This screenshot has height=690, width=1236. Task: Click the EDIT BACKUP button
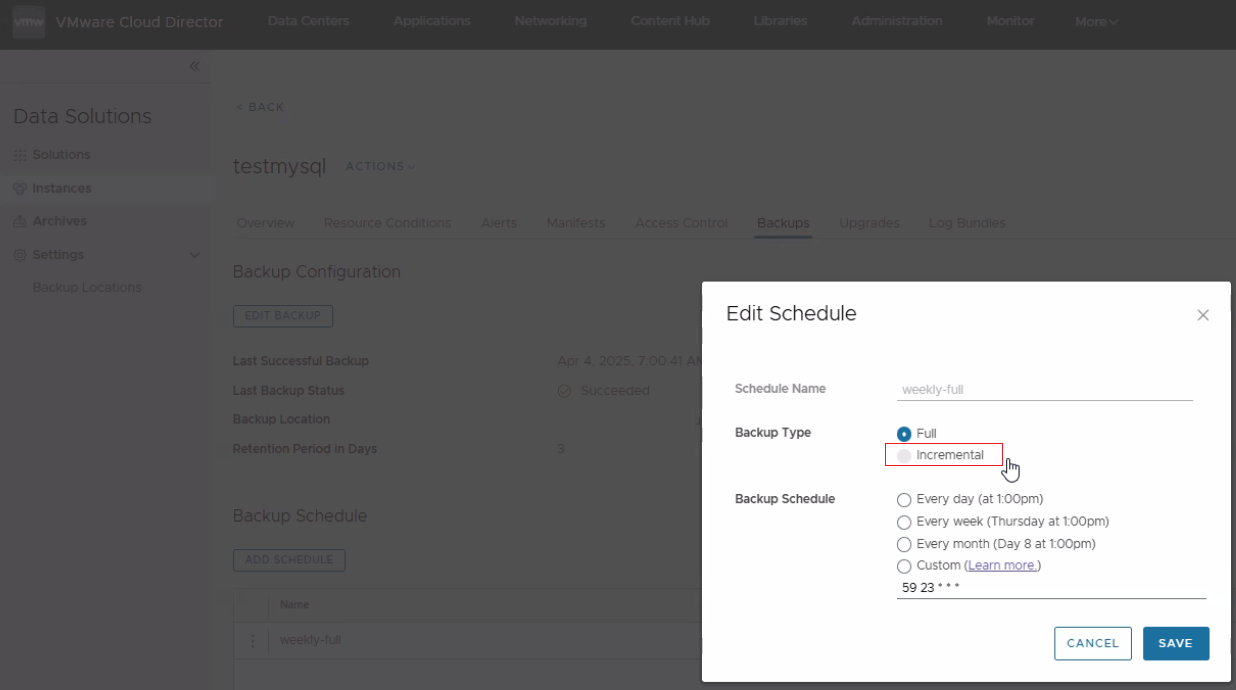283,316
